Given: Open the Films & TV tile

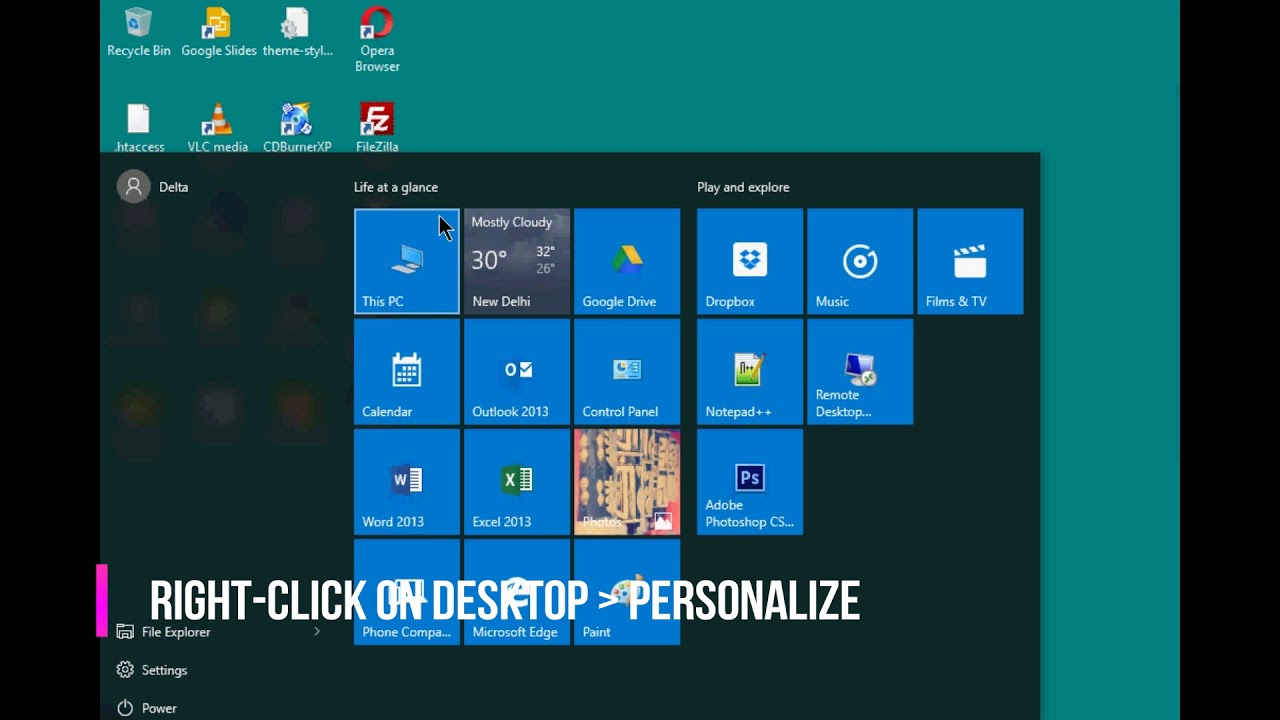Looking at the screenshot, I should [969, 261].
